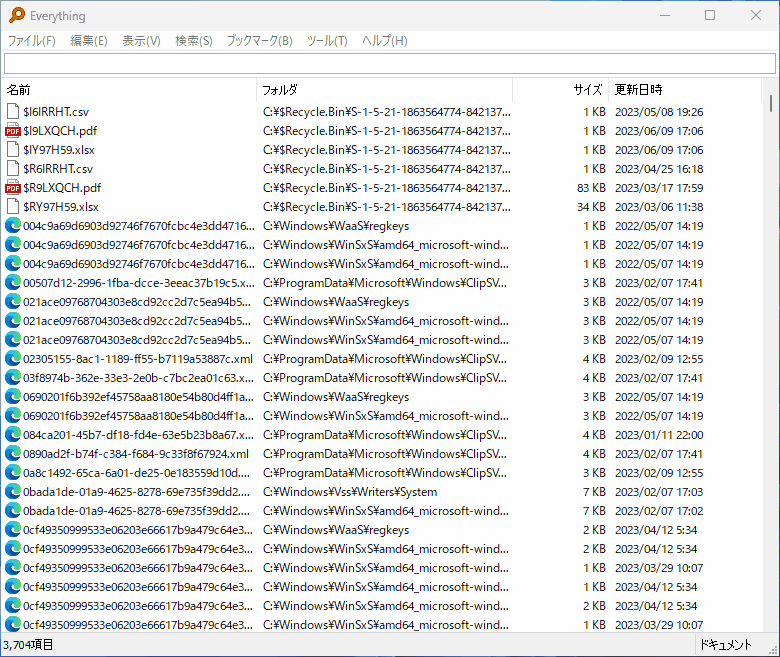
Task: Focus the search text box
Action: (390, 64)
